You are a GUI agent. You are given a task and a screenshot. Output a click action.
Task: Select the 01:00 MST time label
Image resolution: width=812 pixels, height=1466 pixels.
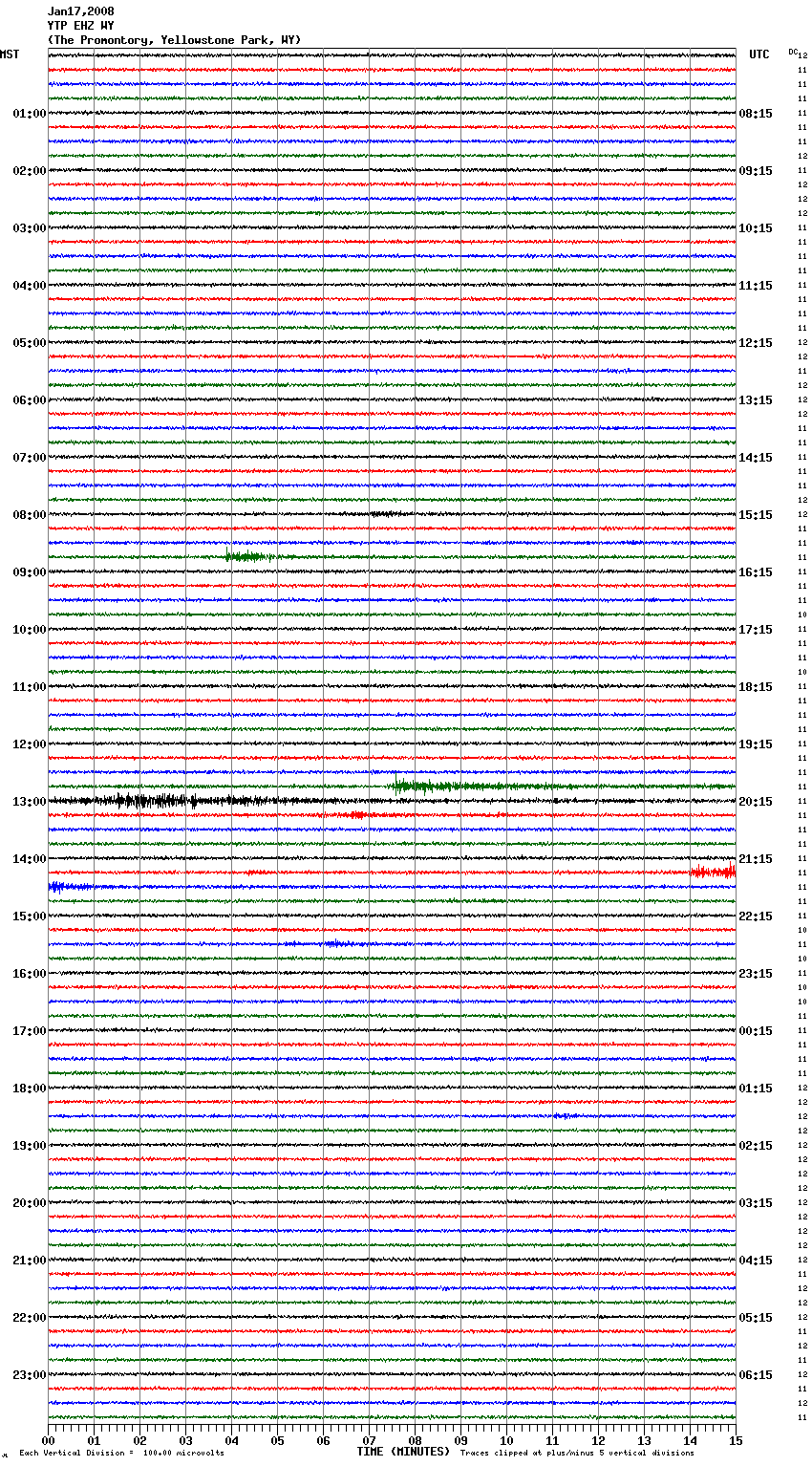click(30, 114)
